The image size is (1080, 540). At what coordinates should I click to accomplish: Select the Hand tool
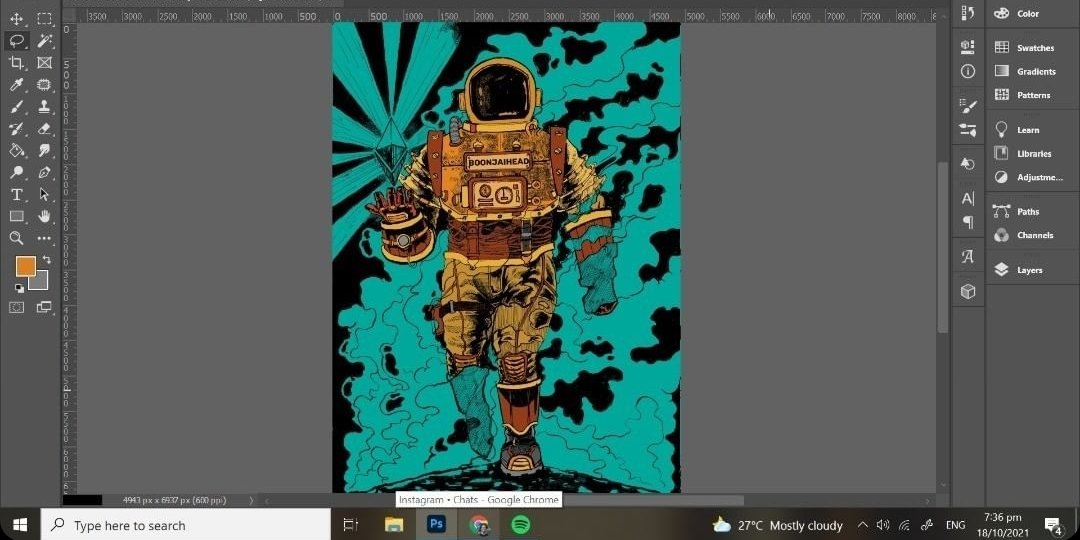tap(45, 216)
